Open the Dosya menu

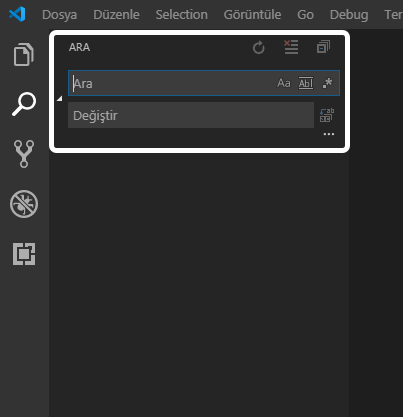point(59,15)
